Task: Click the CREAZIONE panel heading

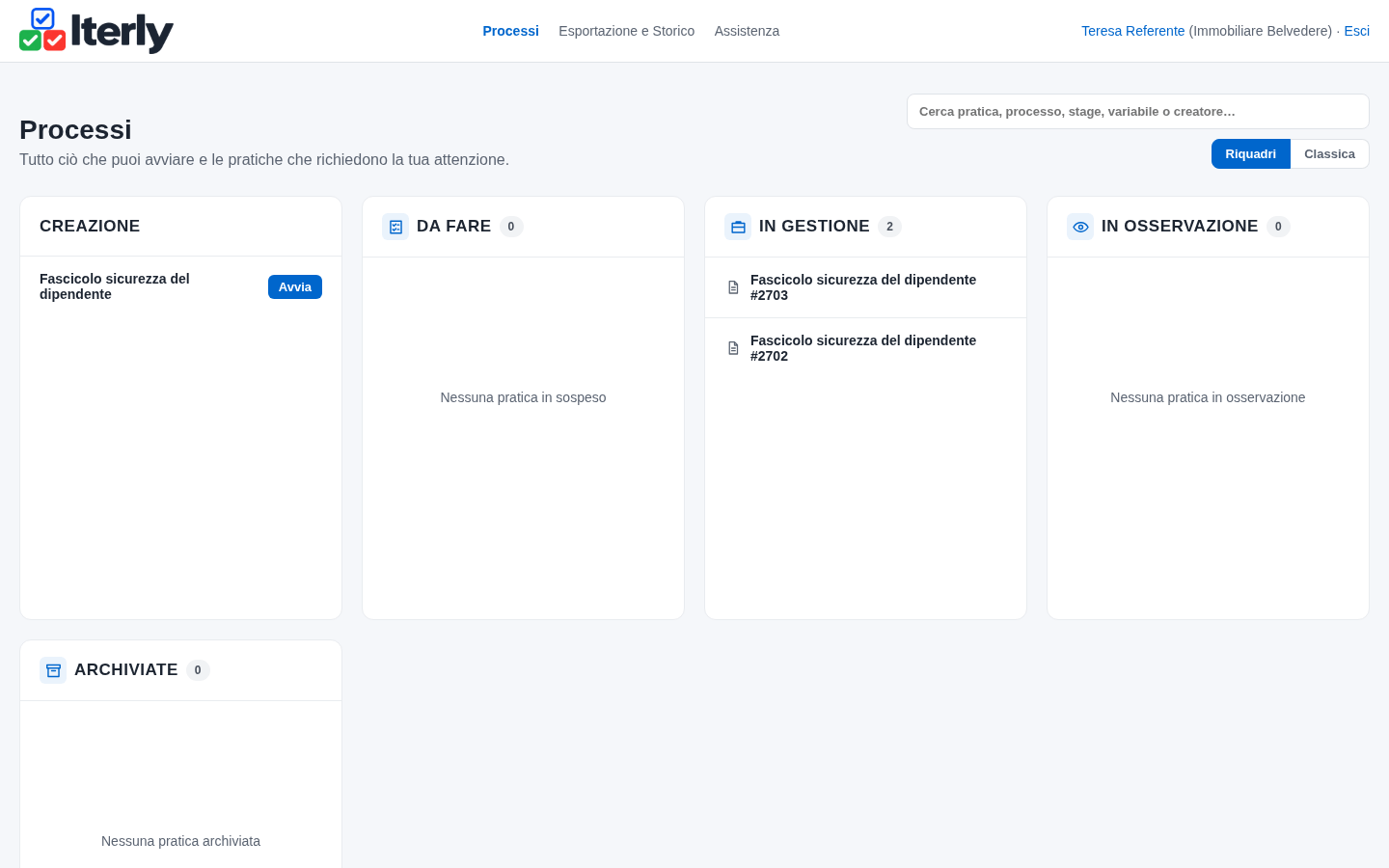Action: 90,227
